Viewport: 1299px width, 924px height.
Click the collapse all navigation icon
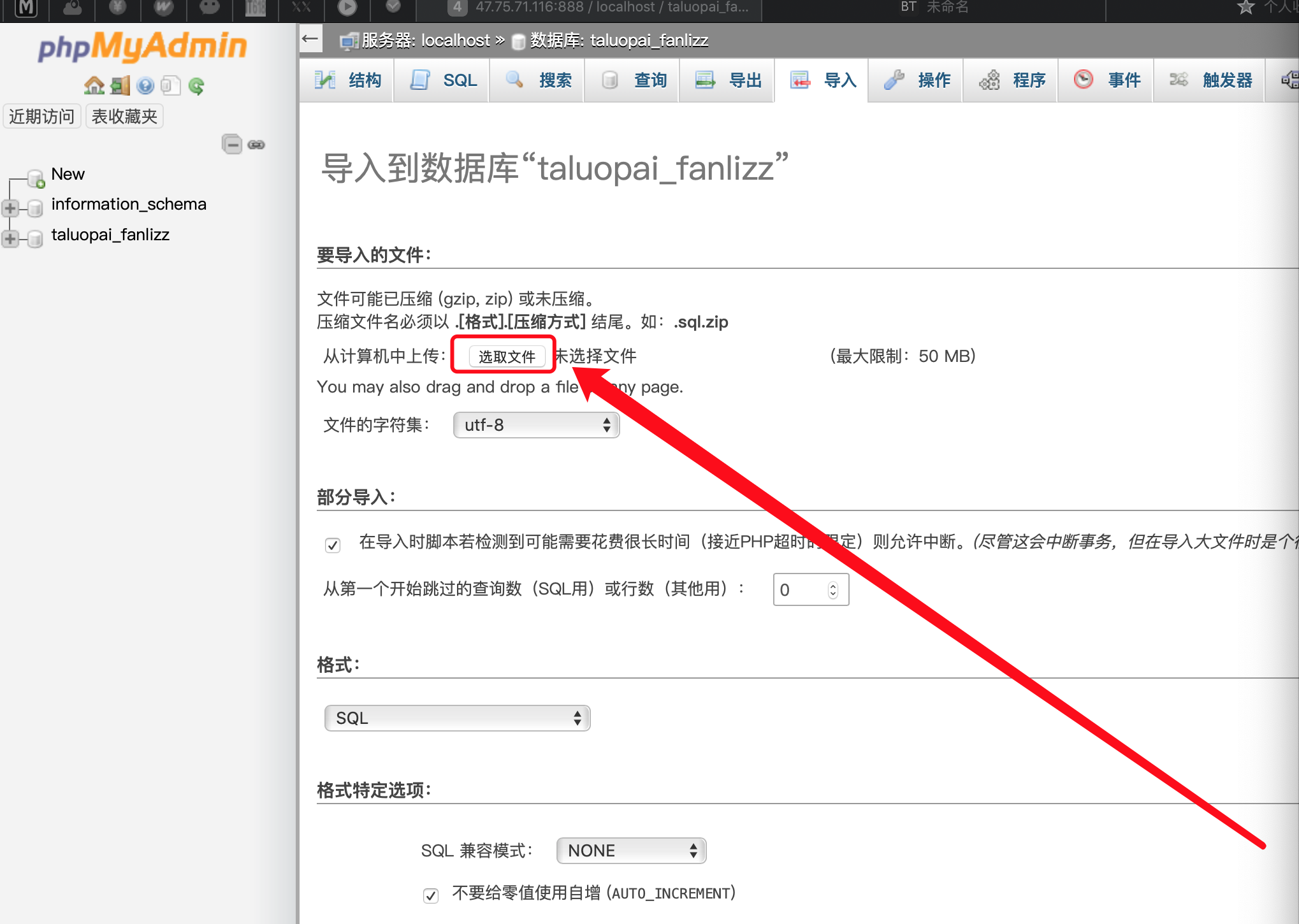[231, 144]
